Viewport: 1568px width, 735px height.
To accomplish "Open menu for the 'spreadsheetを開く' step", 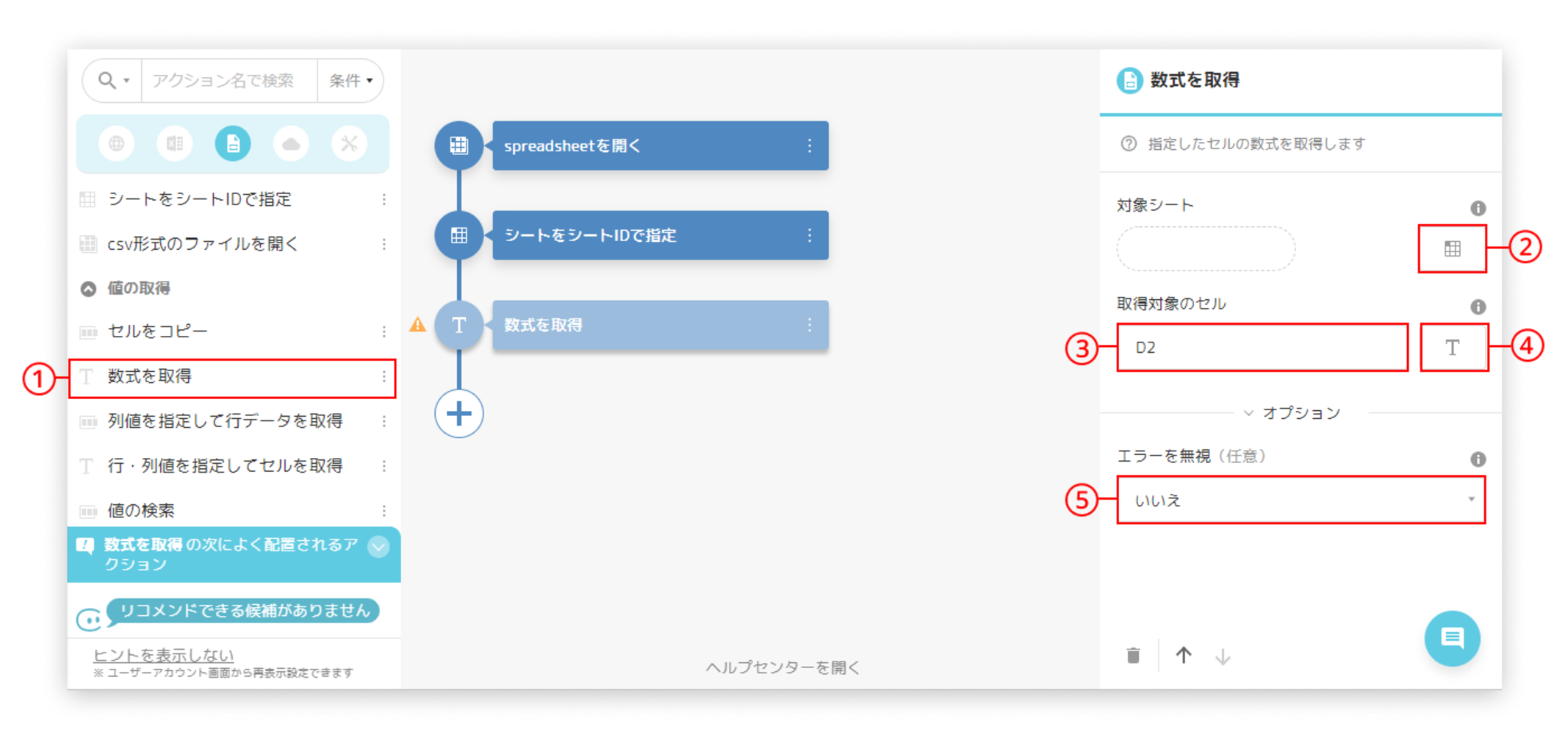I will (810, 146).
